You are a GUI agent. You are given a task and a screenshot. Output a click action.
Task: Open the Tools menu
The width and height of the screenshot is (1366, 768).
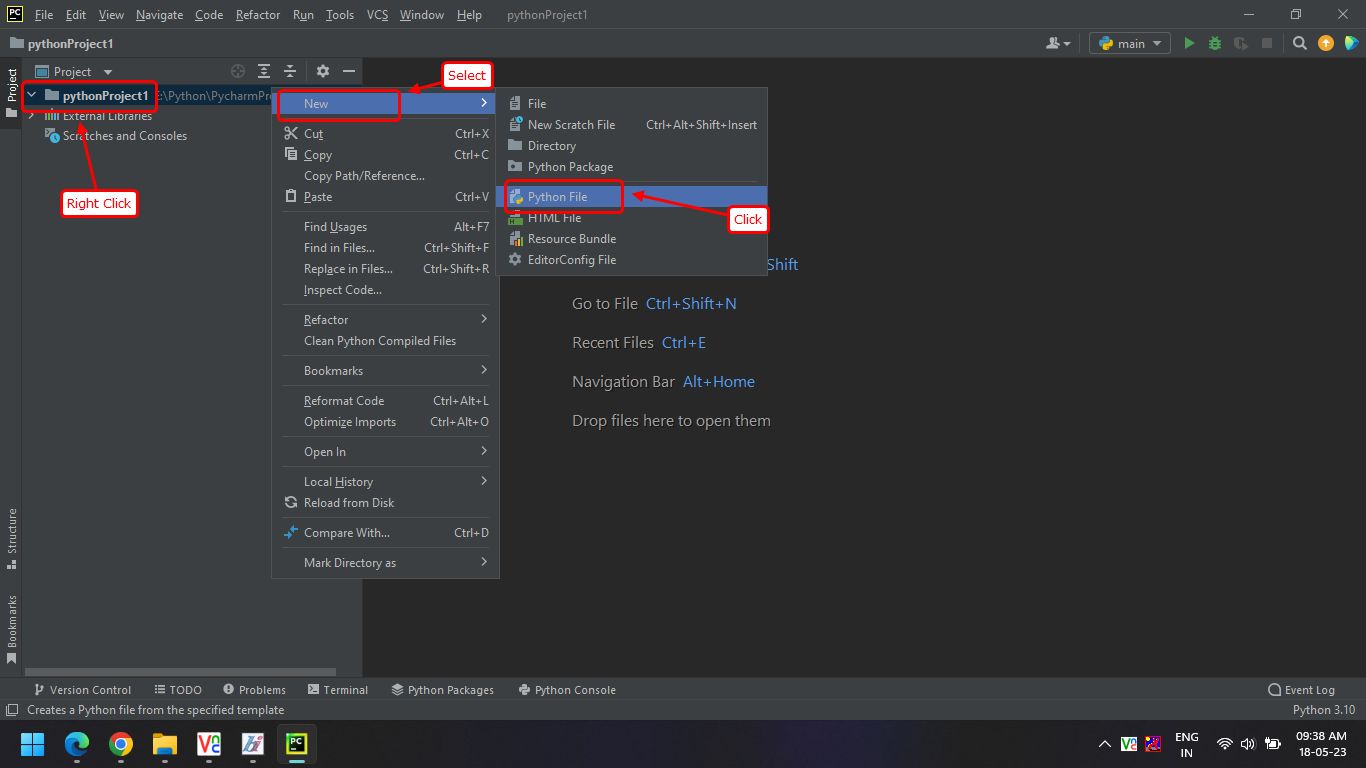(x=340, y=15)
